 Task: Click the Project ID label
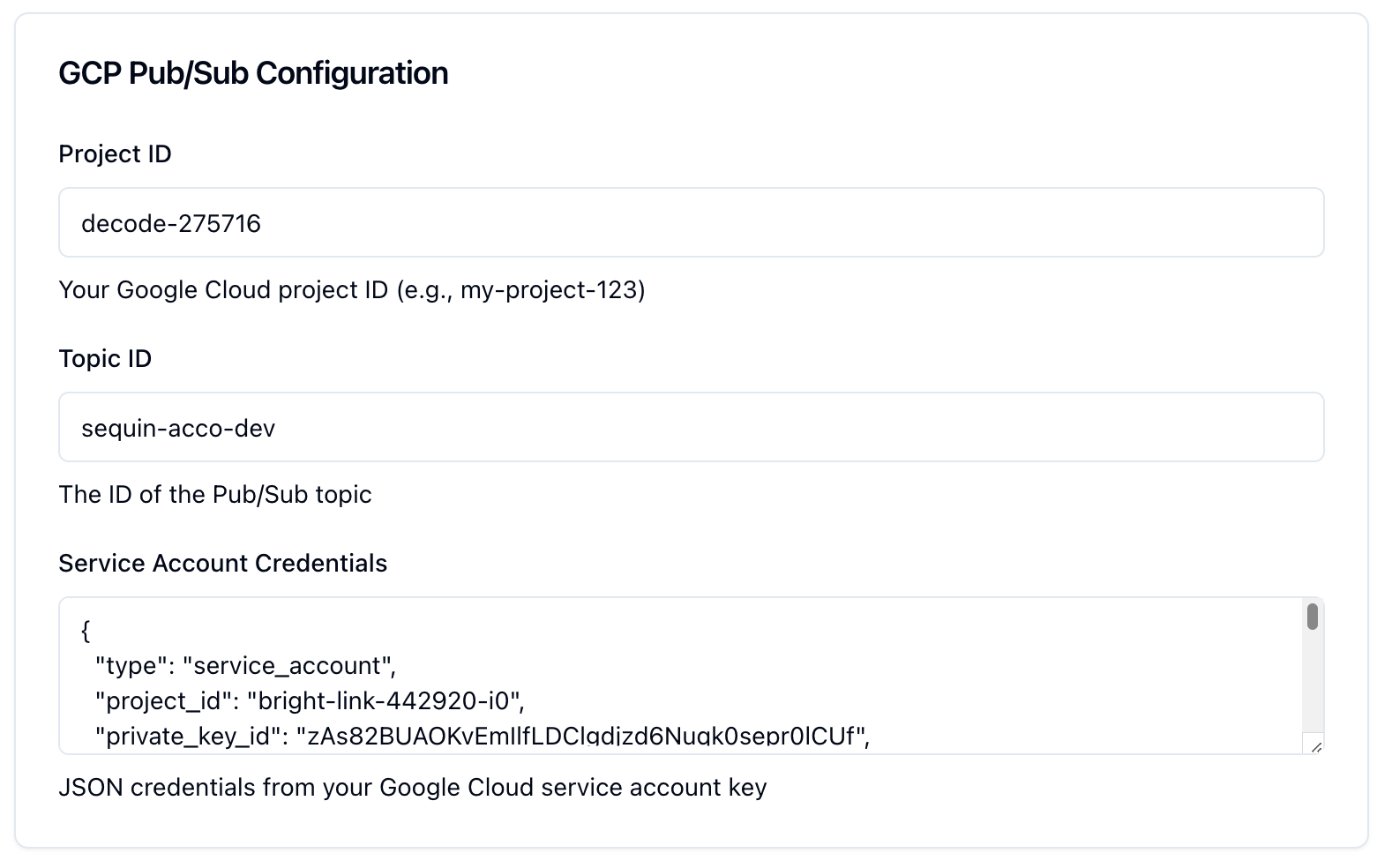point(115,153)
